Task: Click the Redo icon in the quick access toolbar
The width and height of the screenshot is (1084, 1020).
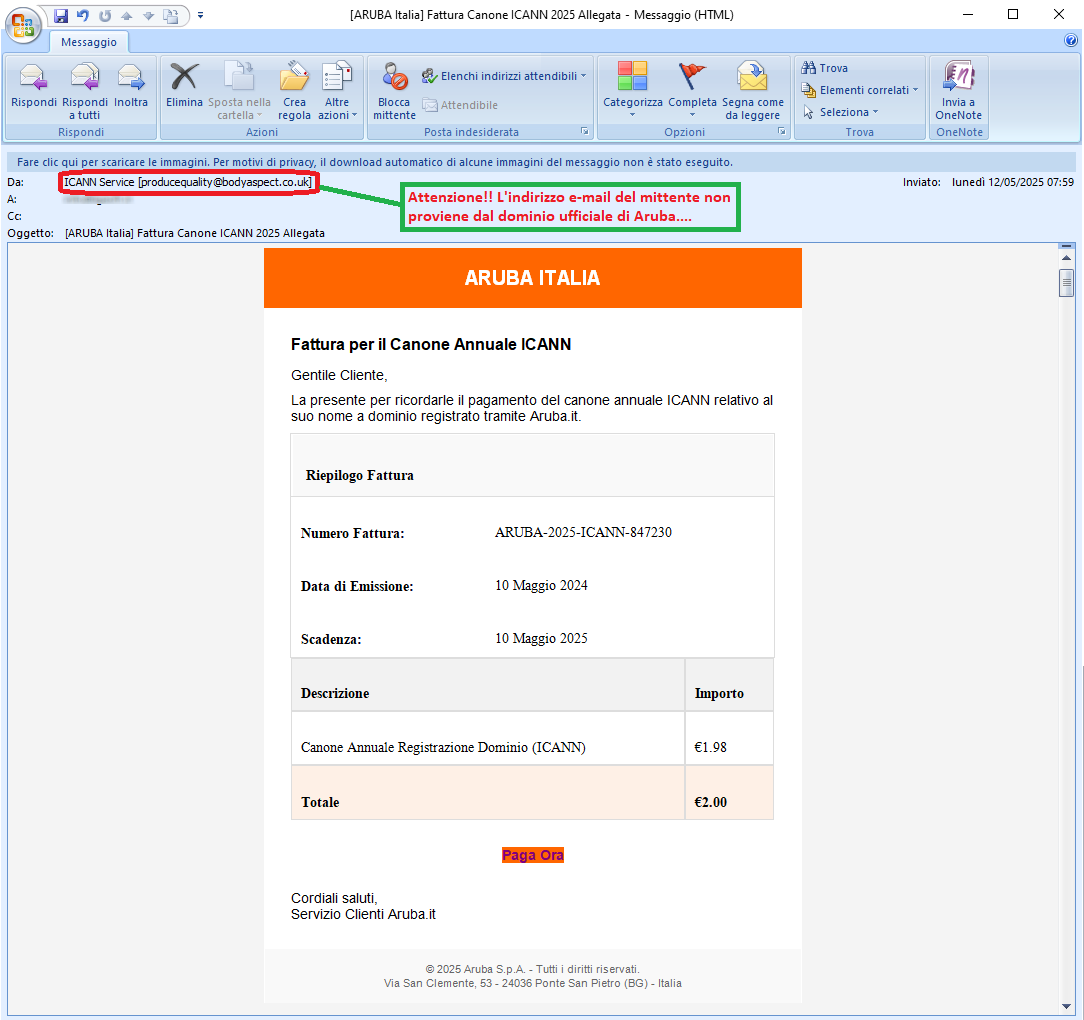Action: (x=105, y=15)
